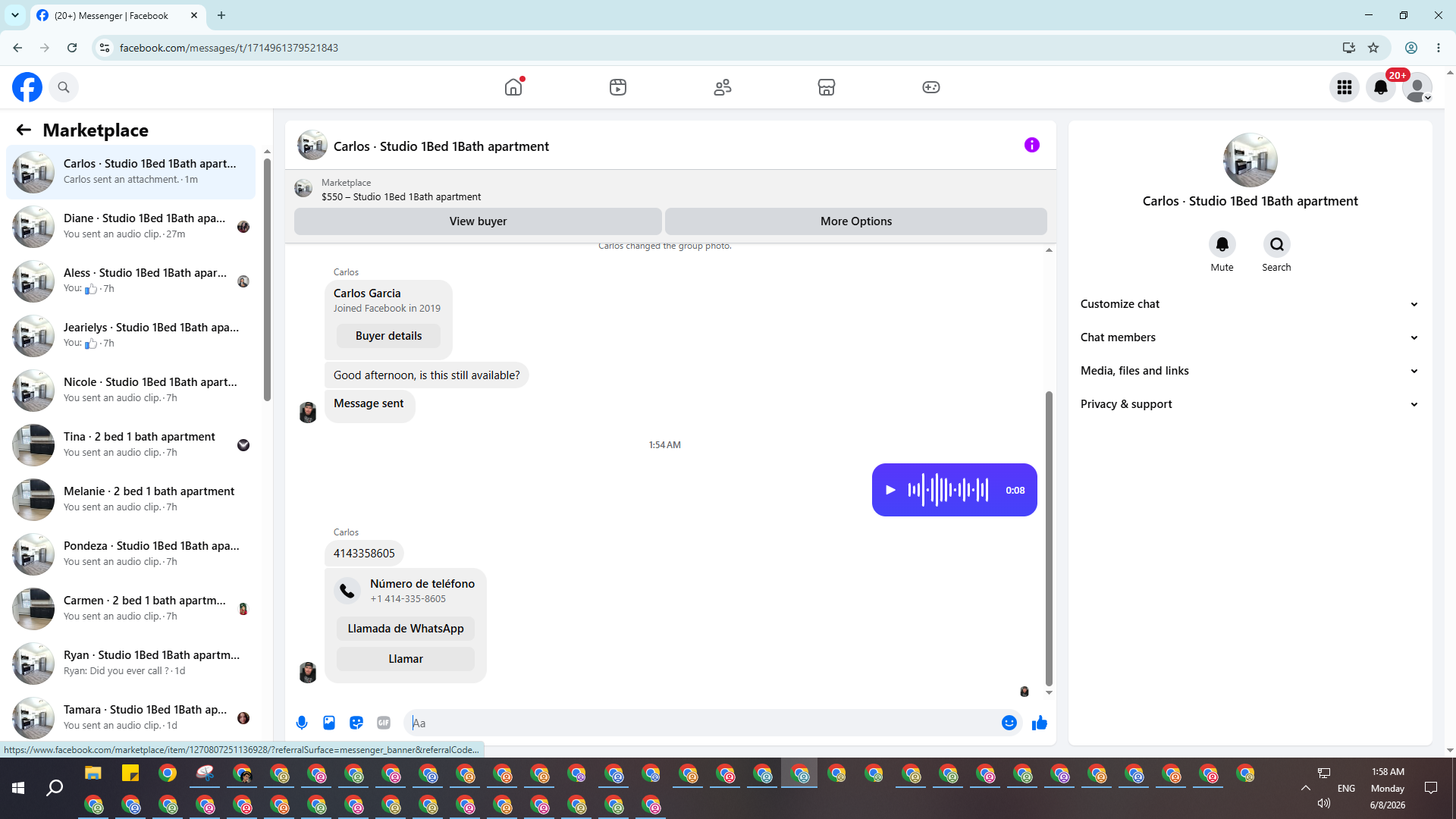
Task: Click the conversation list scrollbar
Action: click(x=267, y=281)
